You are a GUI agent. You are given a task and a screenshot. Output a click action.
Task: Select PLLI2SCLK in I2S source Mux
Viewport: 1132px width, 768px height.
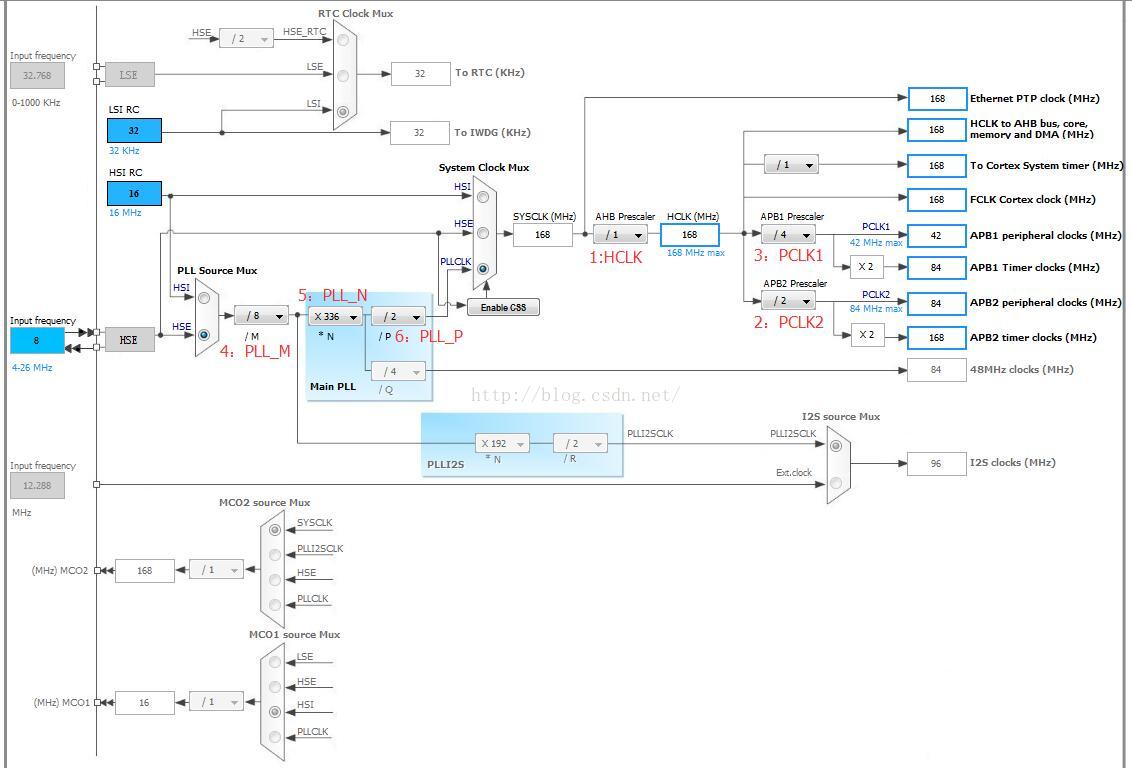[x=836, y=445]
